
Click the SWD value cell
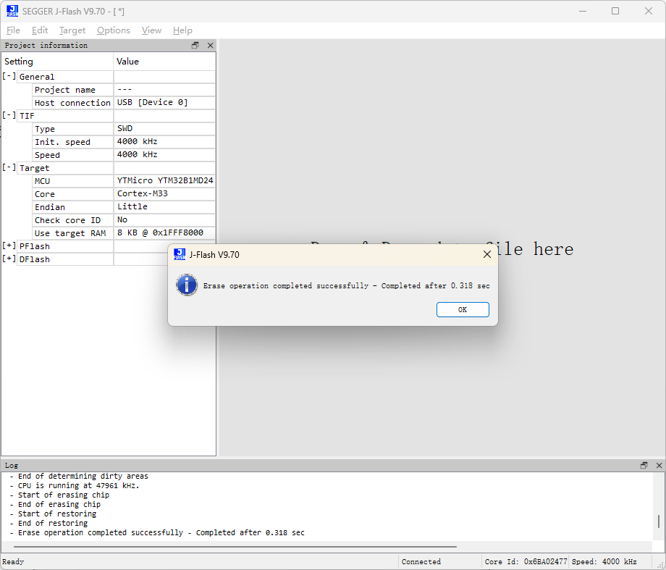coord(164,129)
